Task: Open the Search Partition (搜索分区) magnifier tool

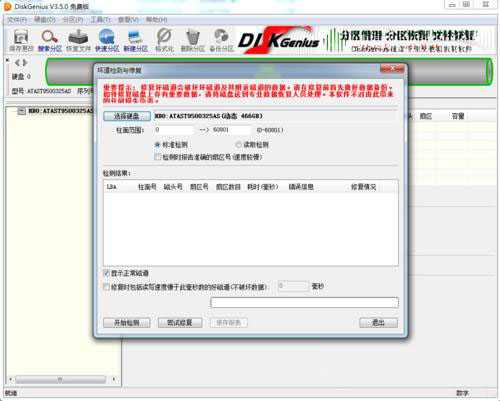Action: click(50, 40)
